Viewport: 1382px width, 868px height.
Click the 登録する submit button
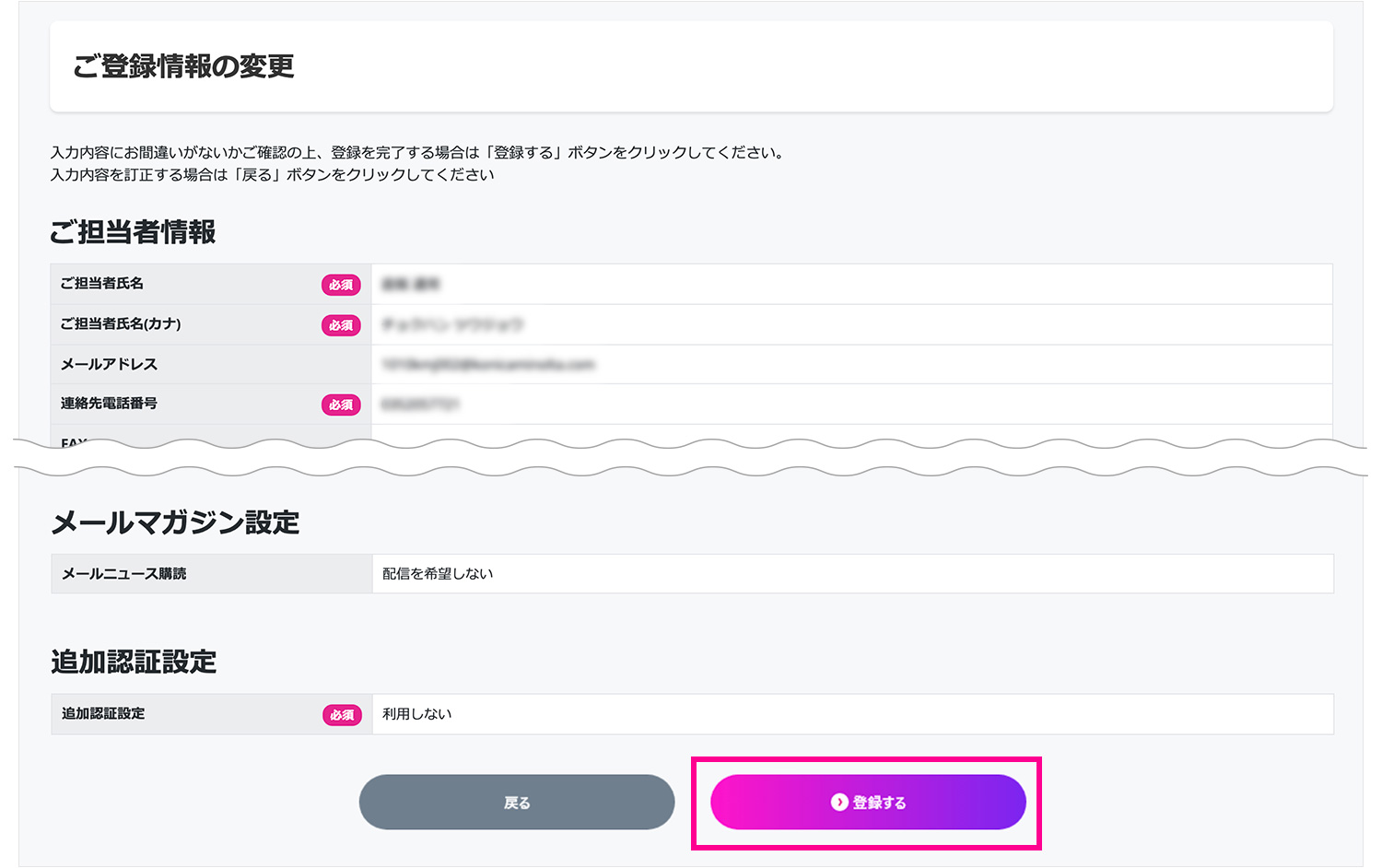[x=868, y=802]
